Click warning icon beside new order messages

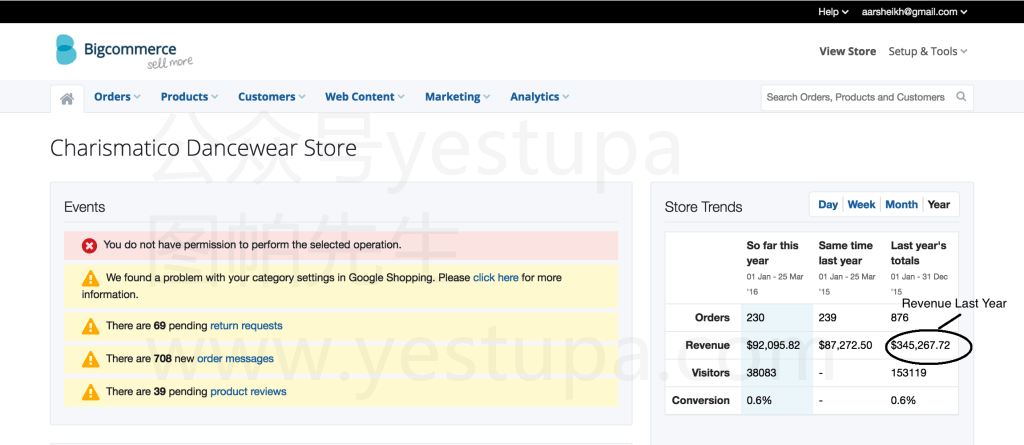click(90, 359)
